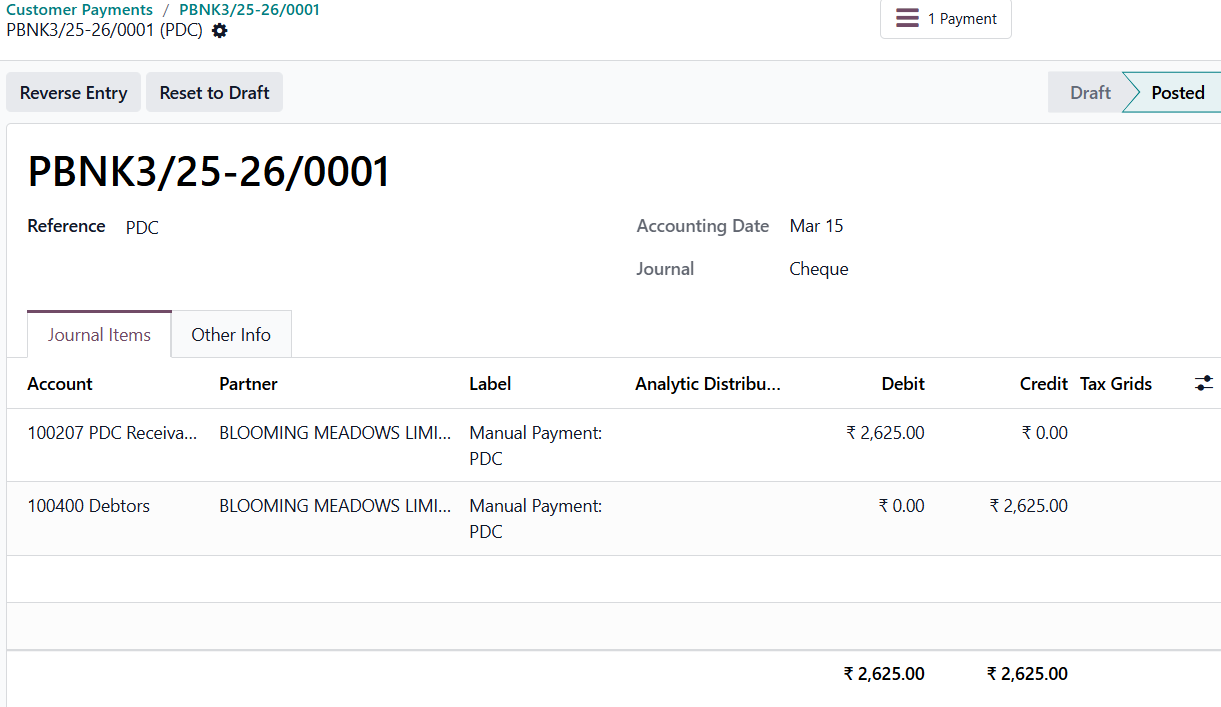The width and height of the screenshot is (1221, 707).
Task: Click the Debit column header
Action: point(902,384)
